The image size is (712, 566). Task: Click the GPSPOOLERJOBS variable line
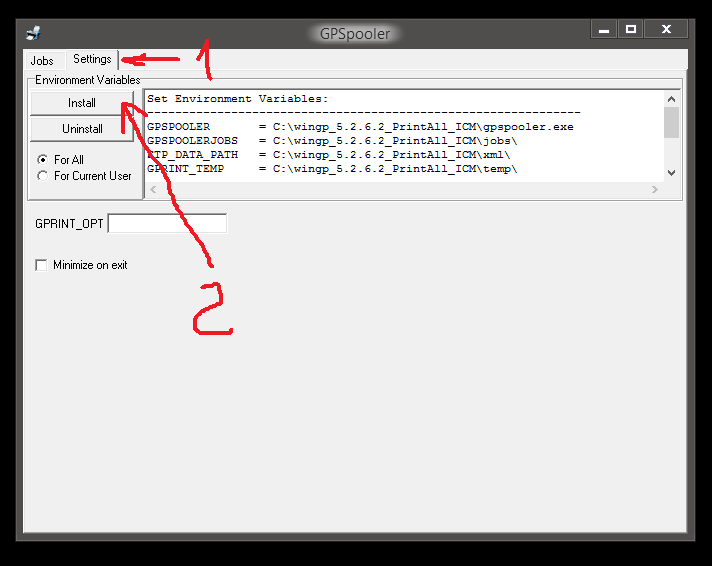pos(332,141)
